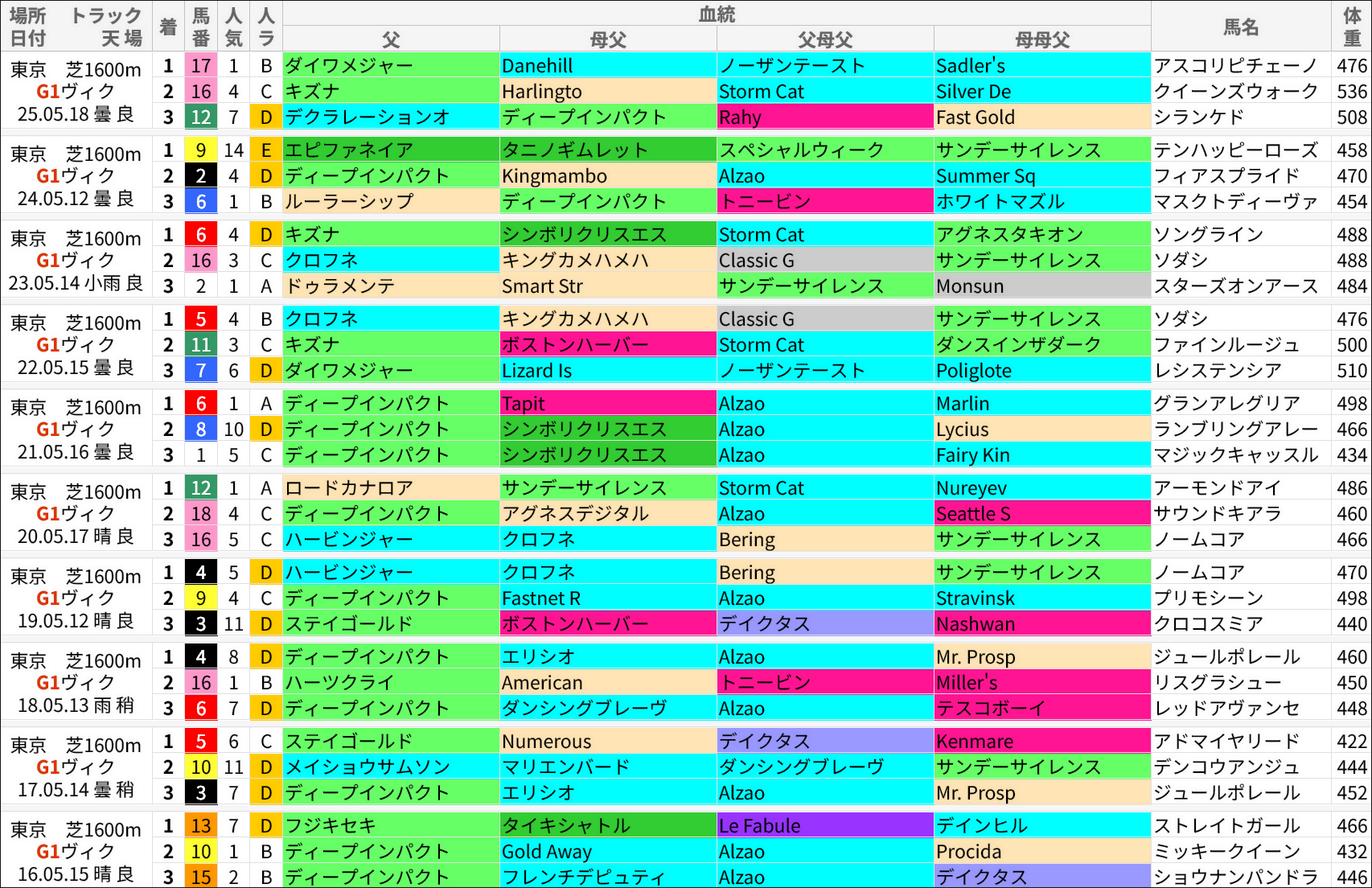Click sire フジキセキ cell
This screenshot has width=1372, height=888.
pyautogui.click(x=391, y=826)
